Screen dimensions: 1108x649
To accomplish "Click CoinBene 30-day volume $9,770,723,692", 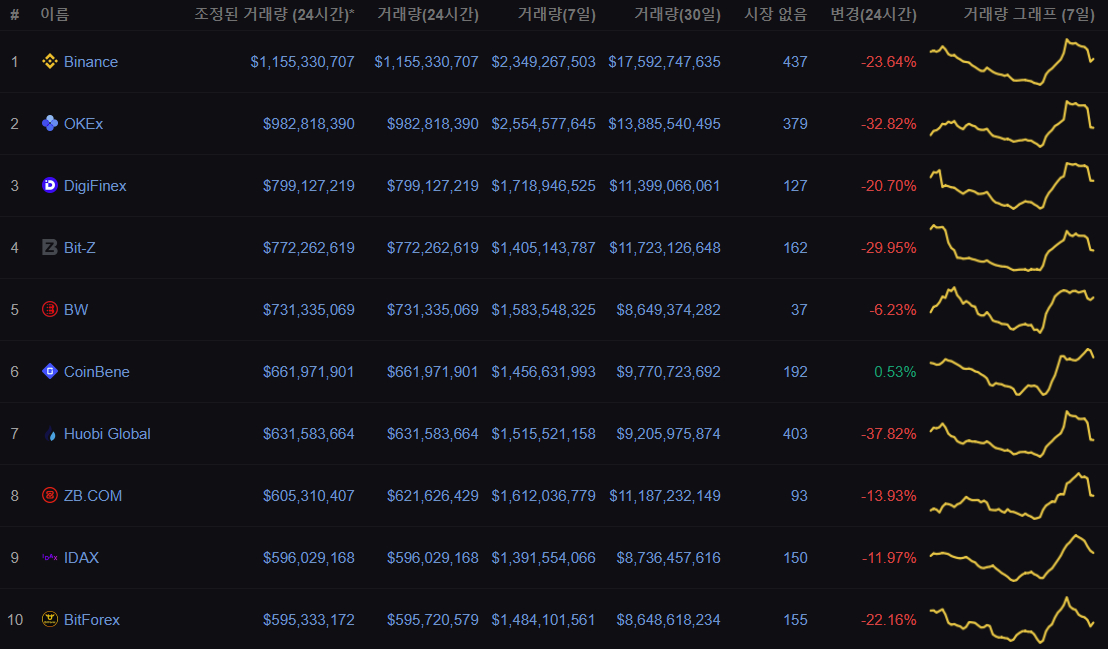I will [x=668, y=372].
